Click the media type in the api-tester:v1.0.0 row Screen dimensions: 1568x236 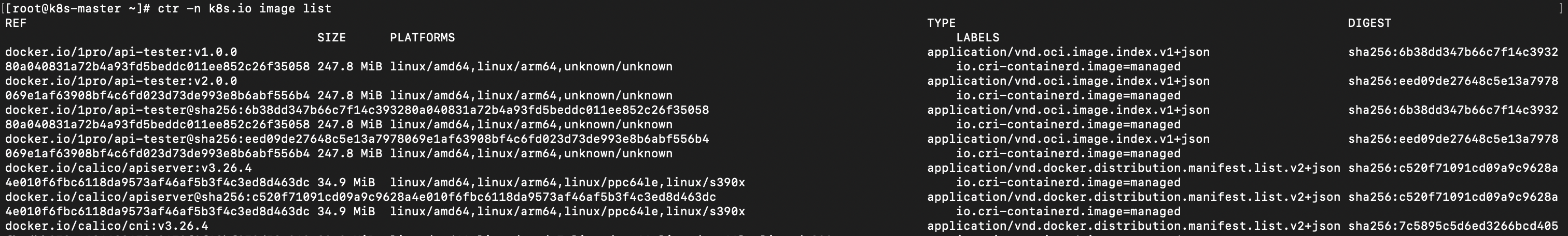coord(1068,52)
